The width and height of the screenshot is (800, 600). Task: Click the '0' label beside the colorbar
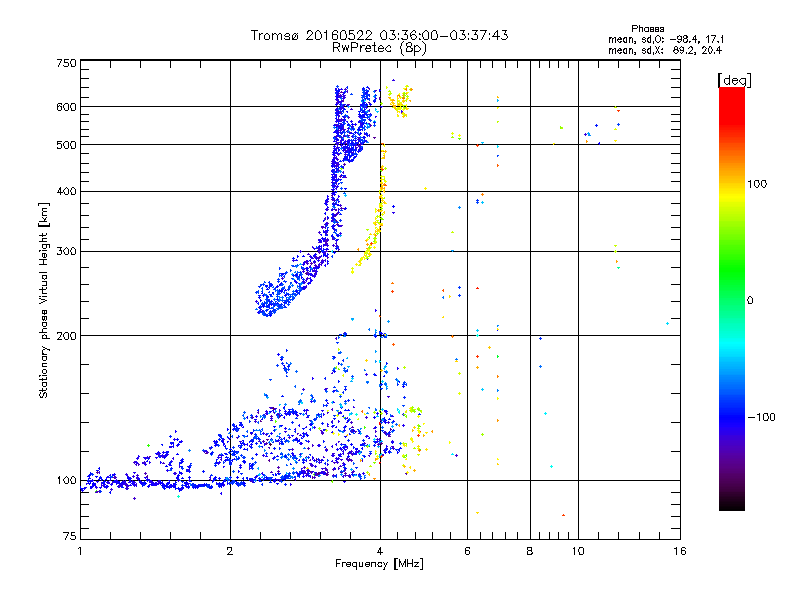click(750, 301)
